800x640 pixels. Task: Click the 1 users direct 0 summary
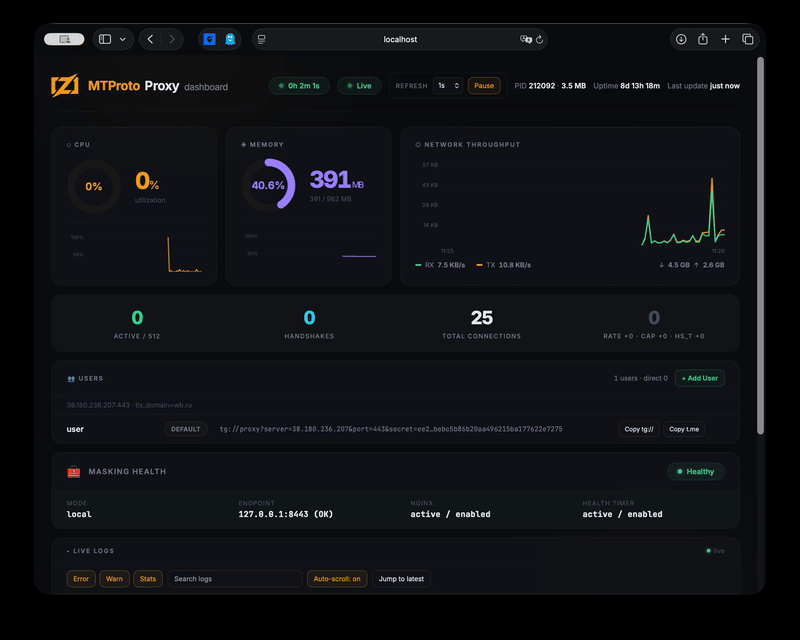(640, 378)
